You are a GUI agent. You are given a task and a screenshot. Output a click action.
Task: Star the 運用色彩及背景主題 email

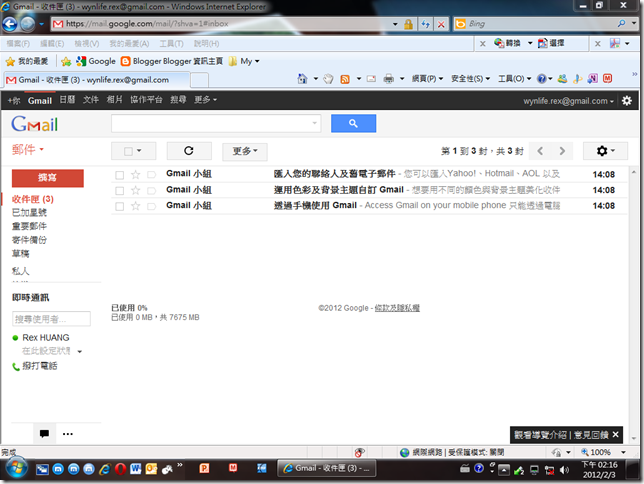pyautogui.click(x=135, y=190)
